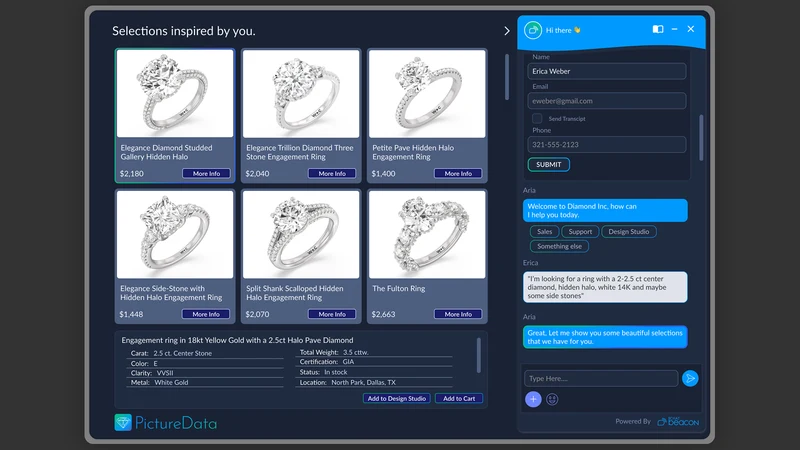
Task: Open the Chat Beacon powered-by logo
Action: [x=678, y=421]
